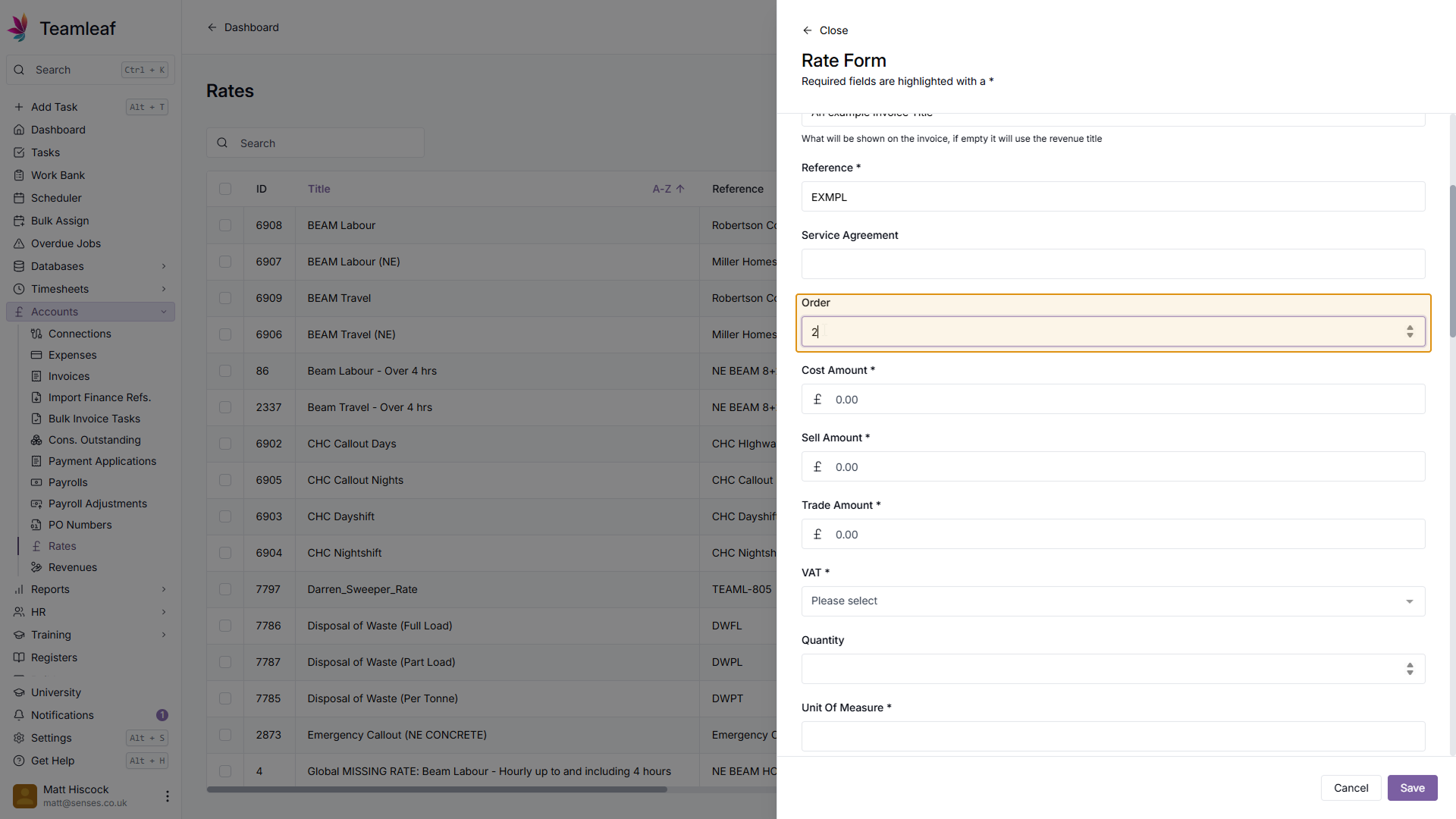The image size is (1456, 819).
Task: Collapse the Accounts section
Action: pos(164,312)
